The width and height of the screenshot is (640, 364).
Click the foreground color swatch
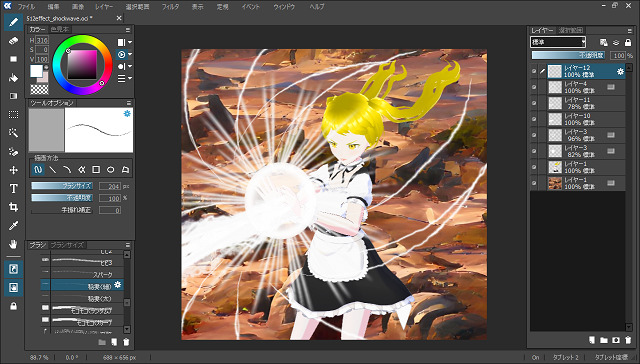pyautogui.click(x=36, y=71)
